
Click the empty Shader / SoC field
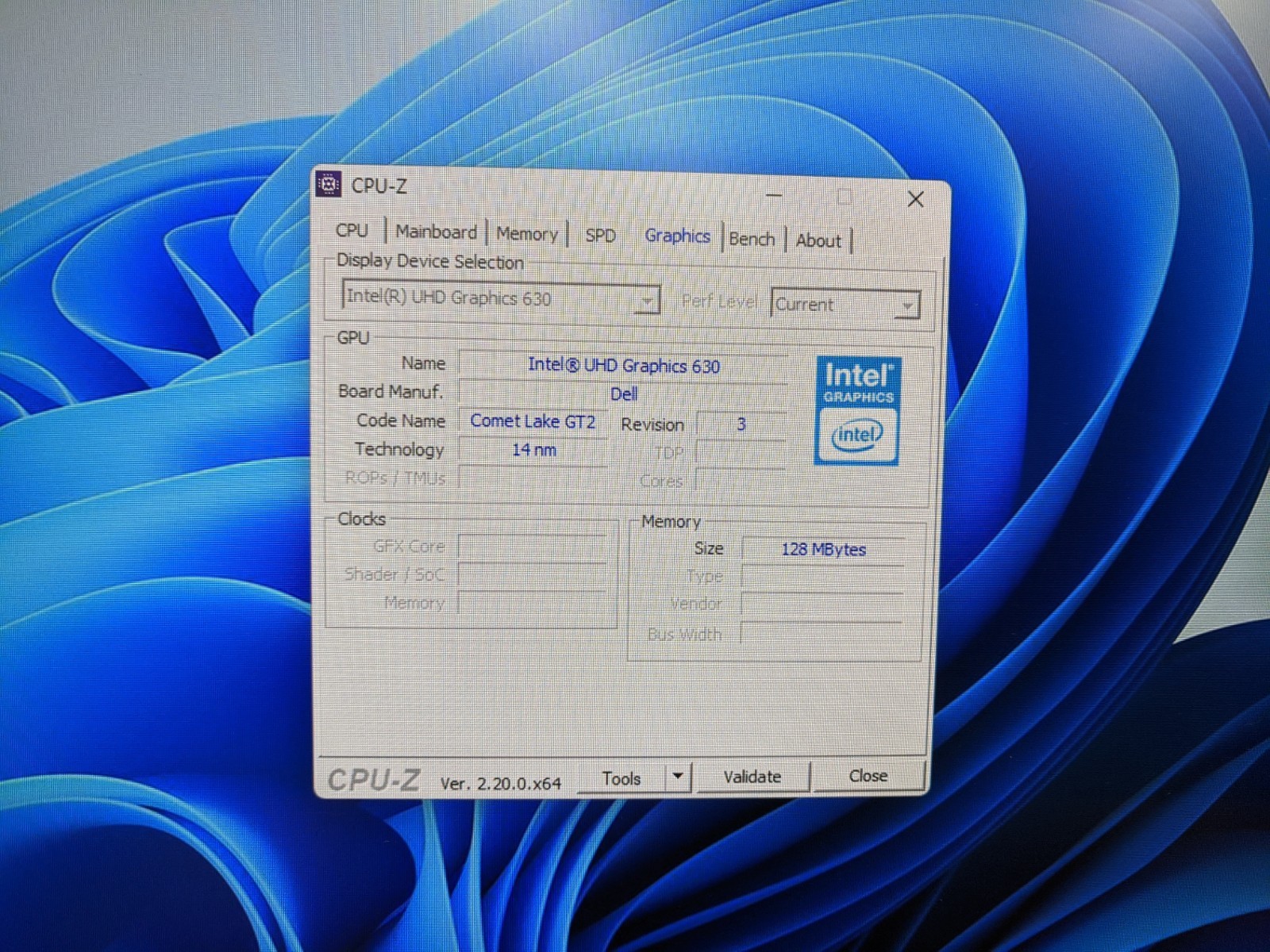click(x=532, y=574)
